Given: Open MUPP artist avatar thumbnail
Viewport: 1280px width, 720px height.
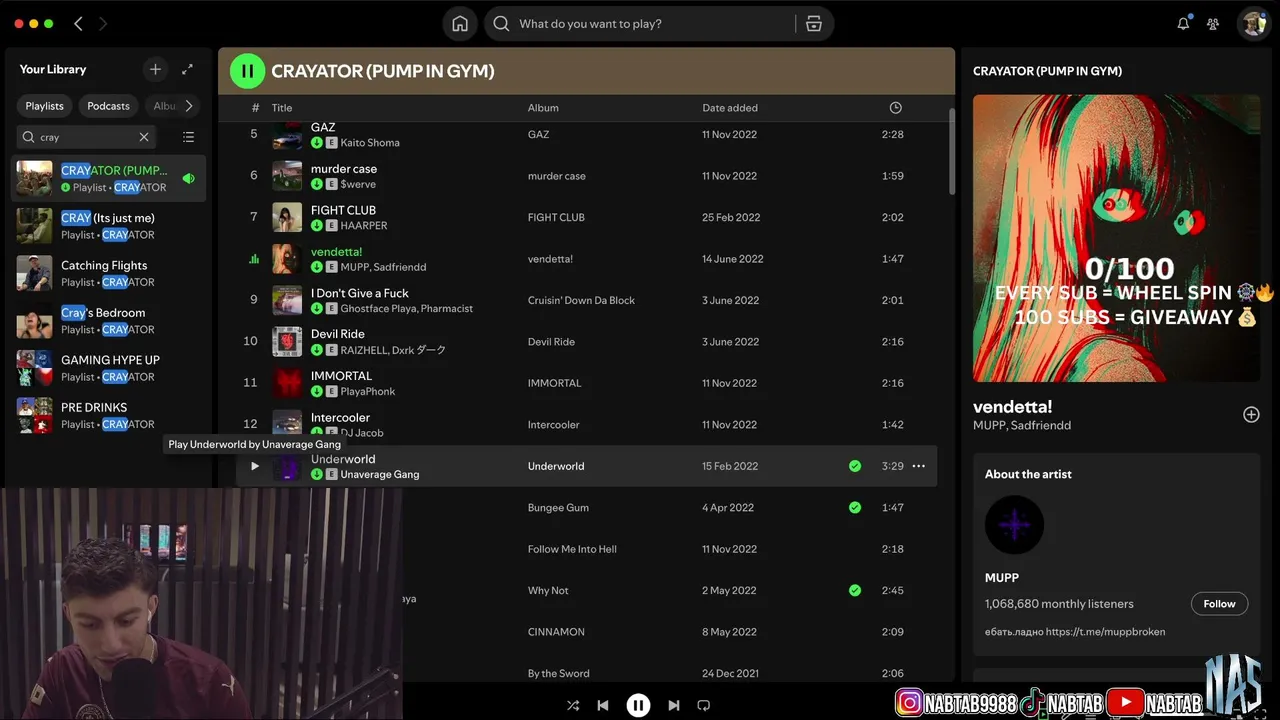Looking at the screenshot, I should click(1014, 525).
